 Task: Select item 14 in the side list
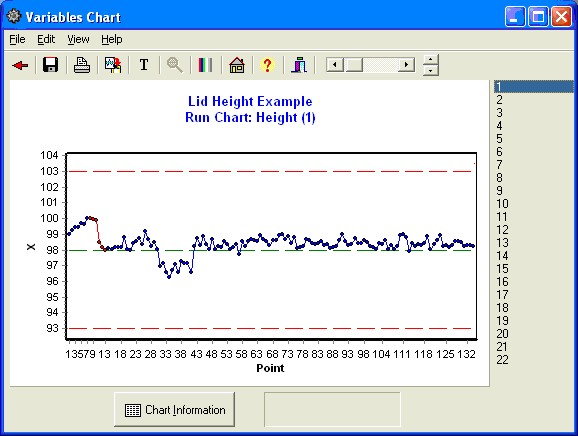(534, 256)
